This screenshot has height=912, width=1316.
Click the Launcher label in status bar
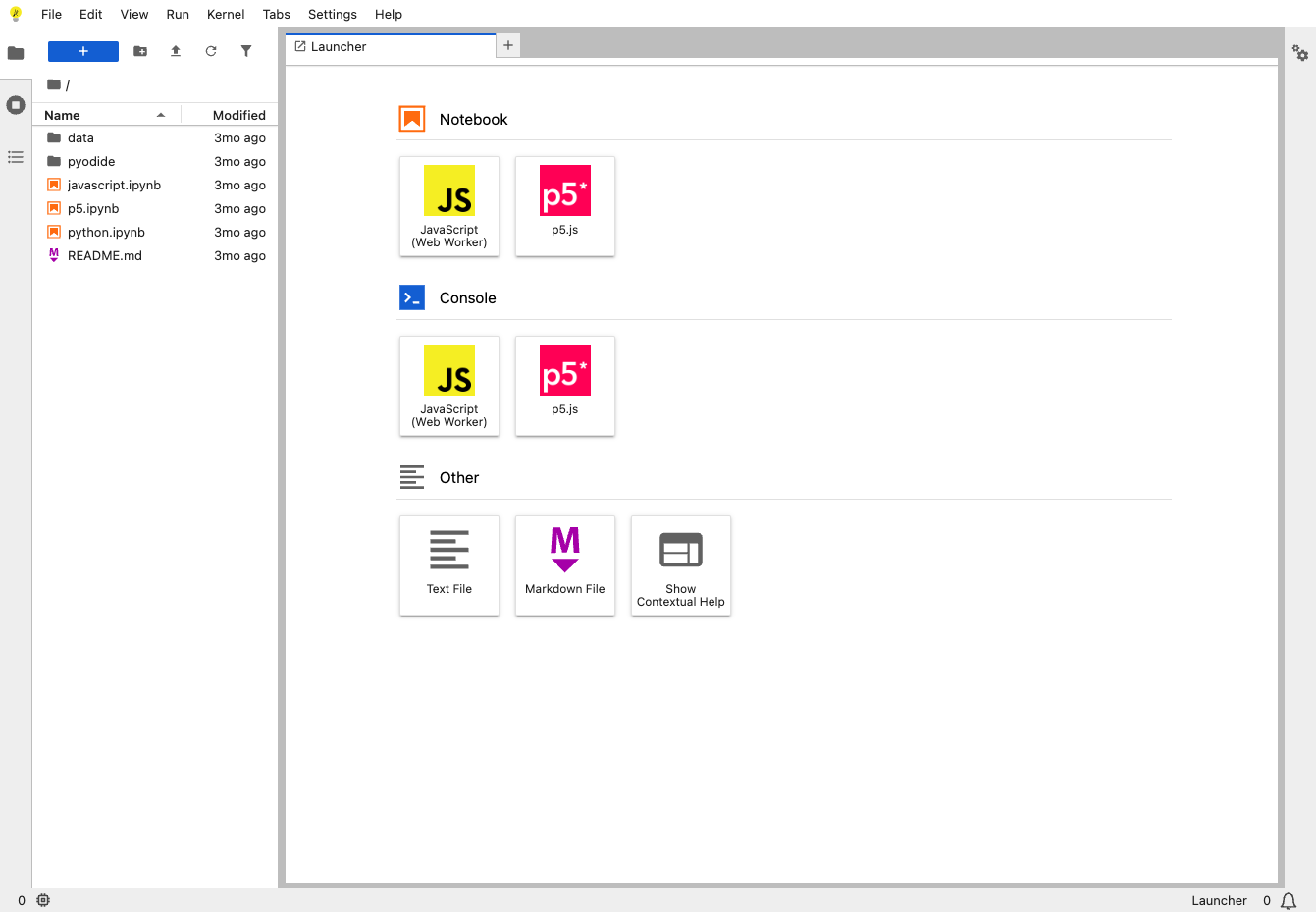point(1219,901)
